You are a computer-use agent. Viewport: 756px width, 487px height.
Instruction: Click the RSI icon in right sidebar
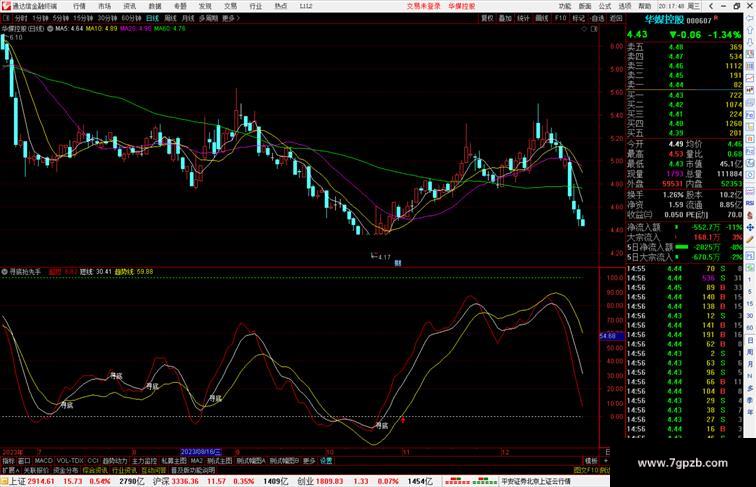coord(750,203)
